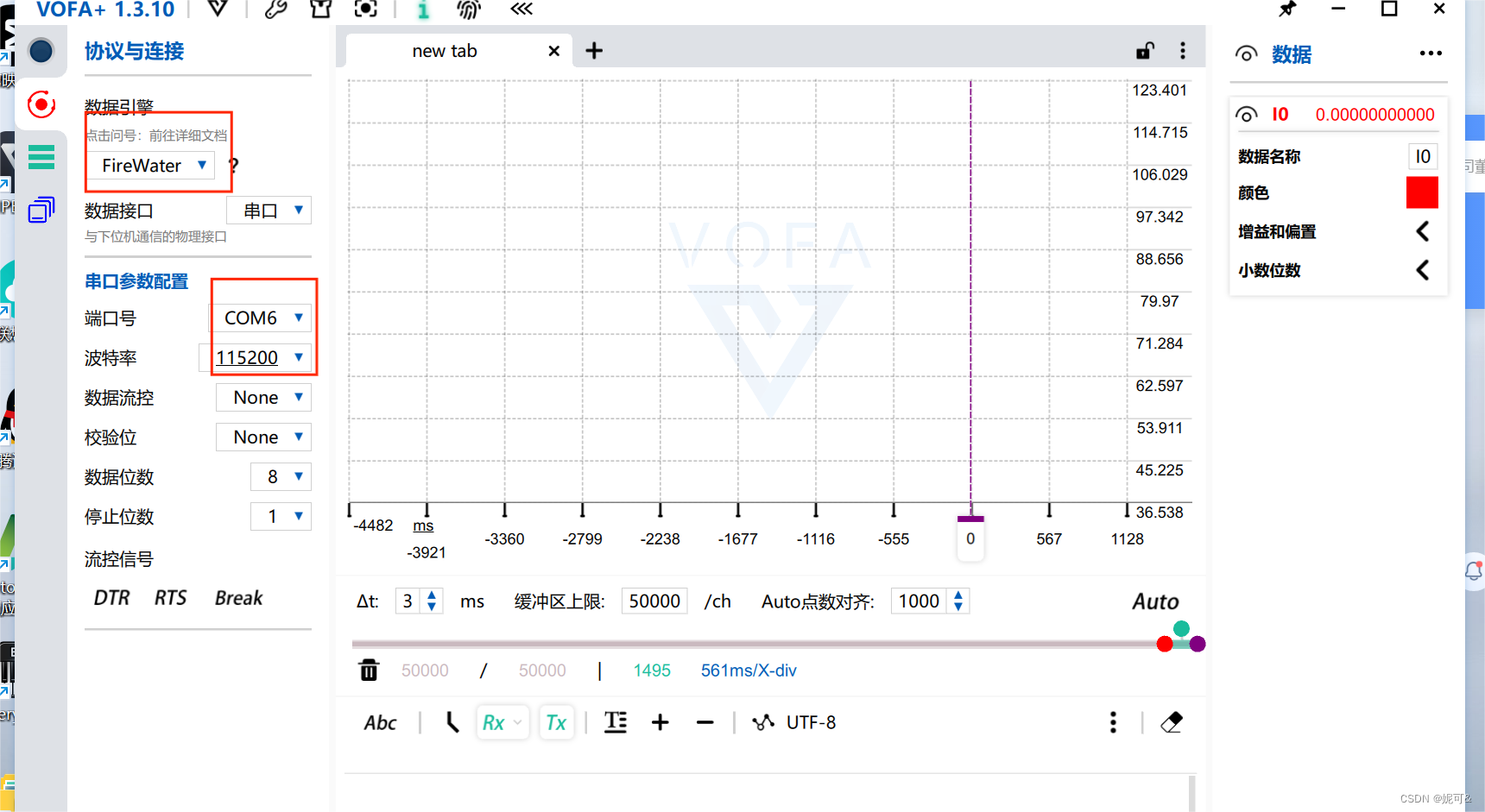
Task: Click the fingerprint icon in the toolbar
Action: (x=468, y=9)
